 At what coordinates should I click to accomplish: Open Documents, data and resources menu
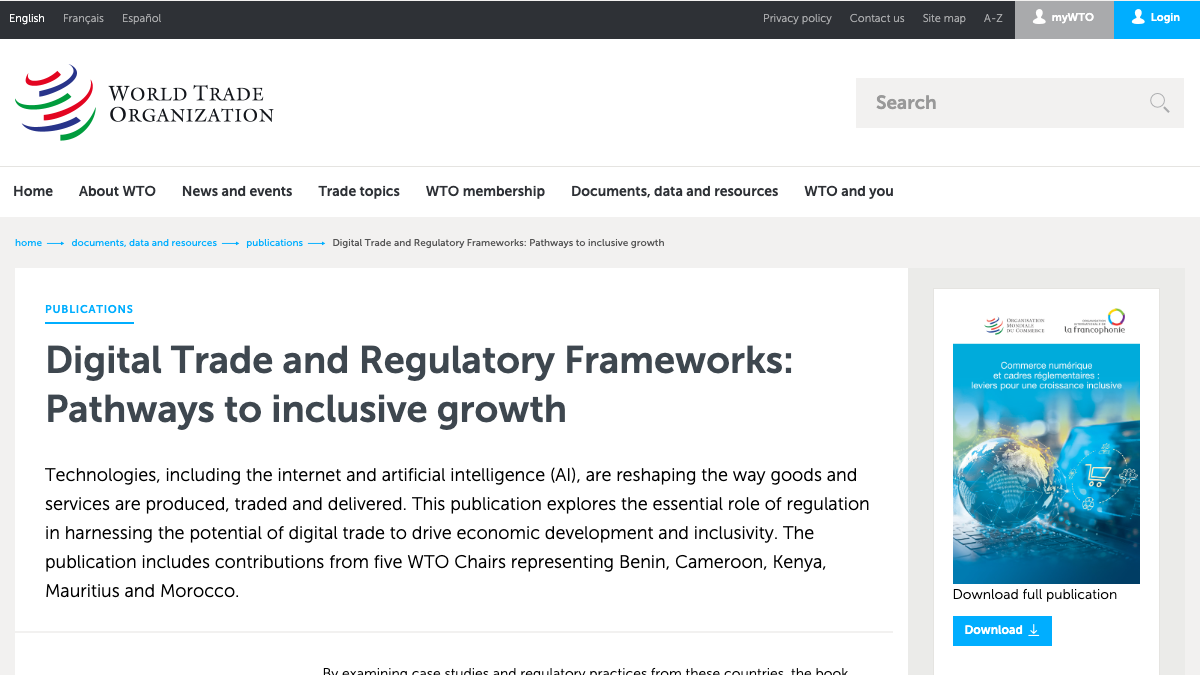[674, 191]
